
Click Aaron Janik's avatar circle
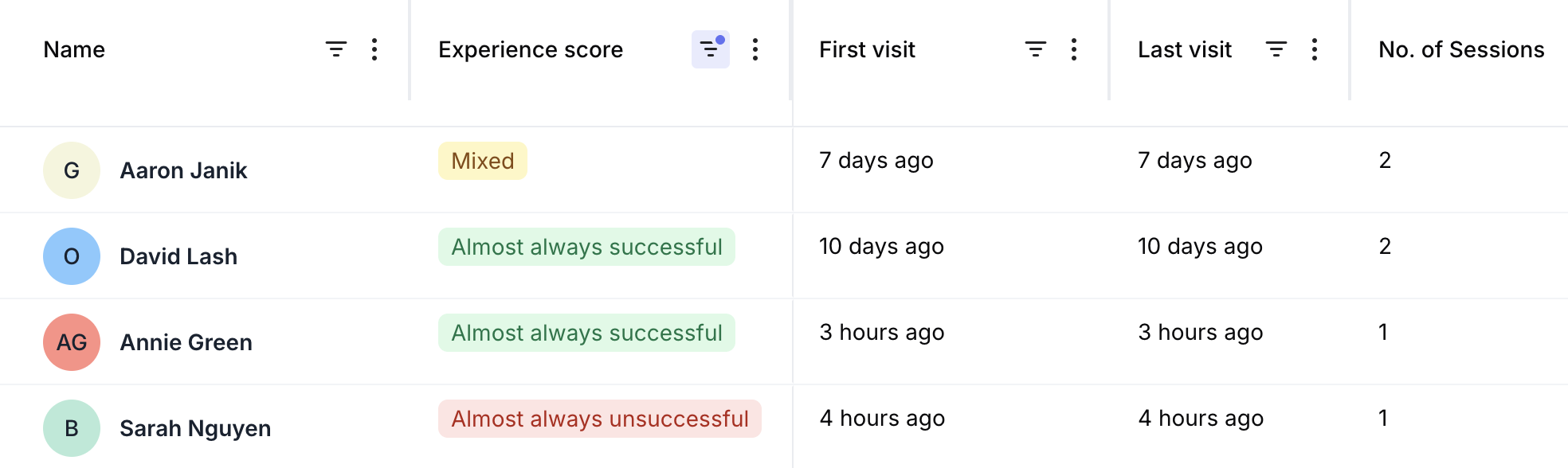tap(70, 170)
